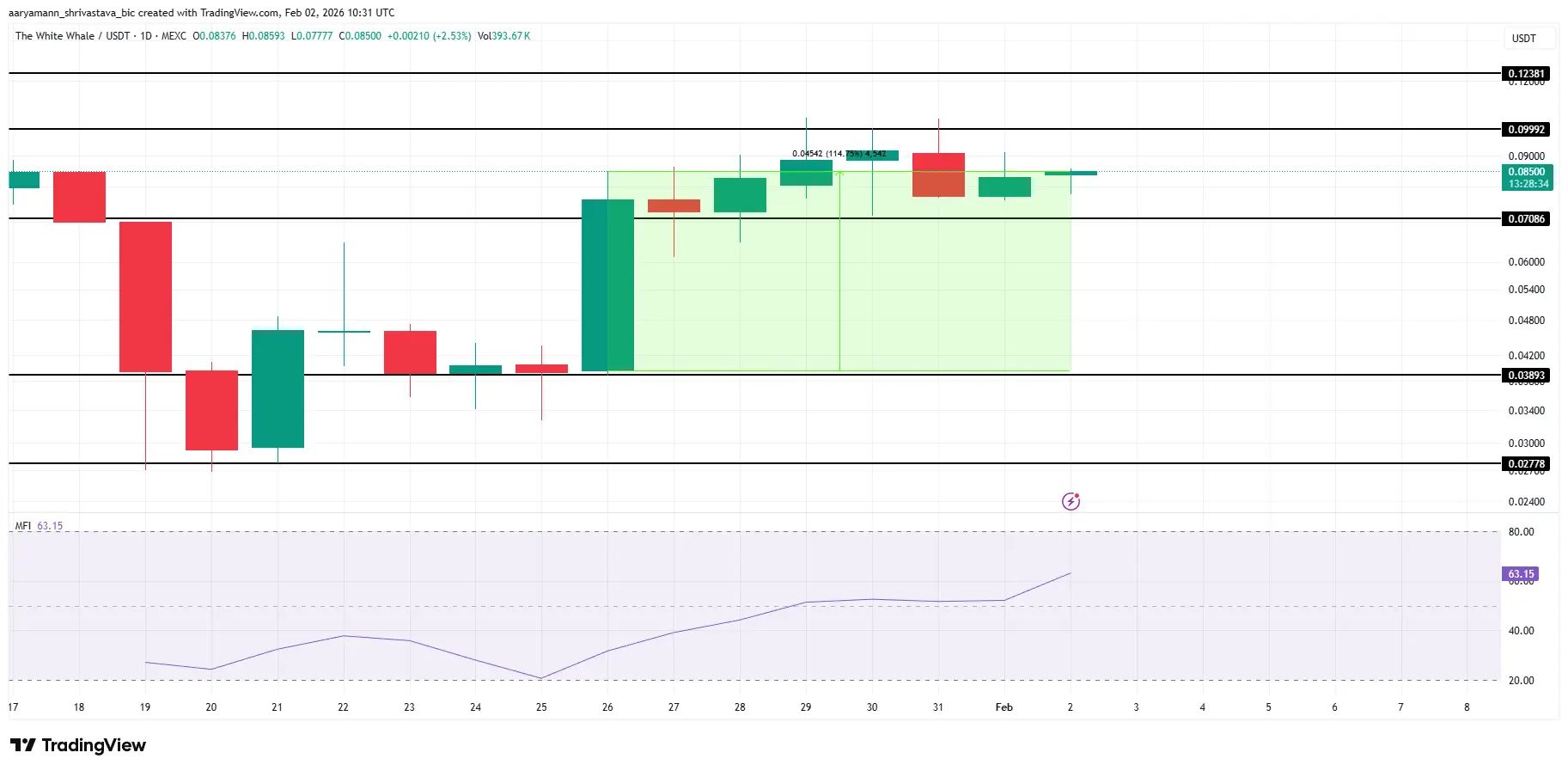Click the 0.02778 price level label
1568x771 pixels.
(1526, 464)
